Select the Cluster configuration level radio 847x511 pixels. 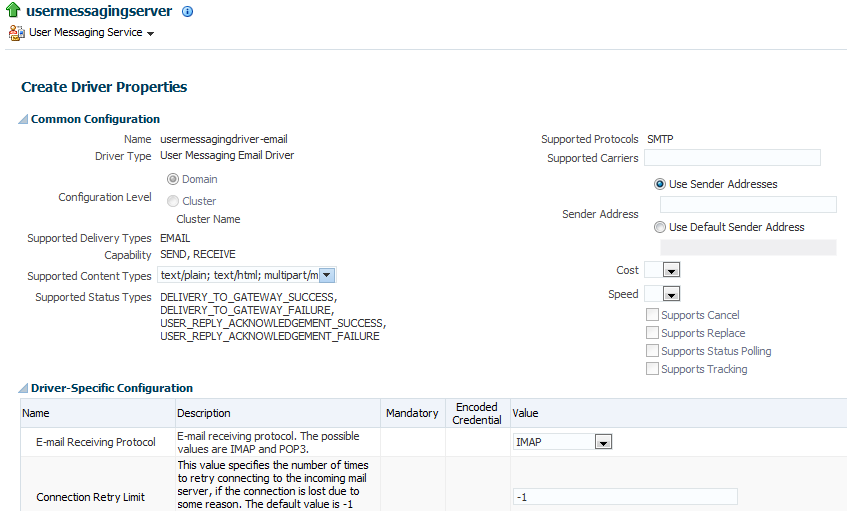point(173,201)
